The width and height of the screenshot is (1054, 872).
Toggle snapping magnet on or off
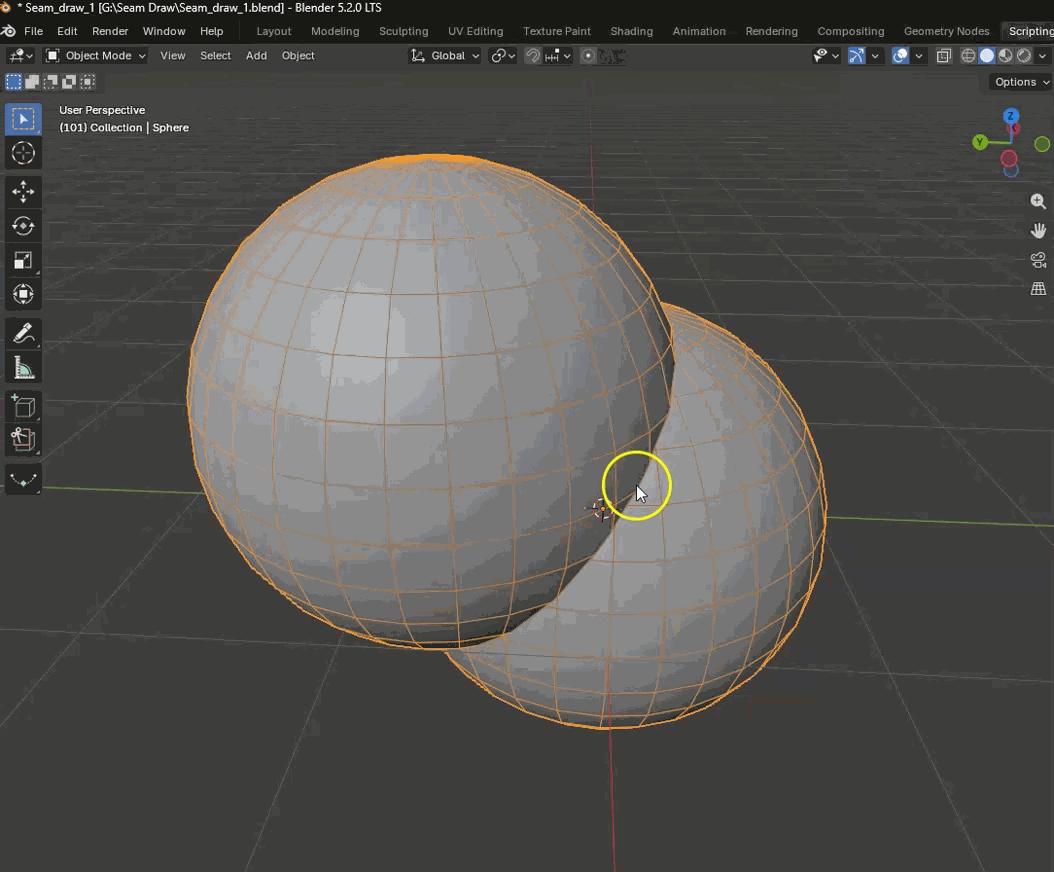532,56
